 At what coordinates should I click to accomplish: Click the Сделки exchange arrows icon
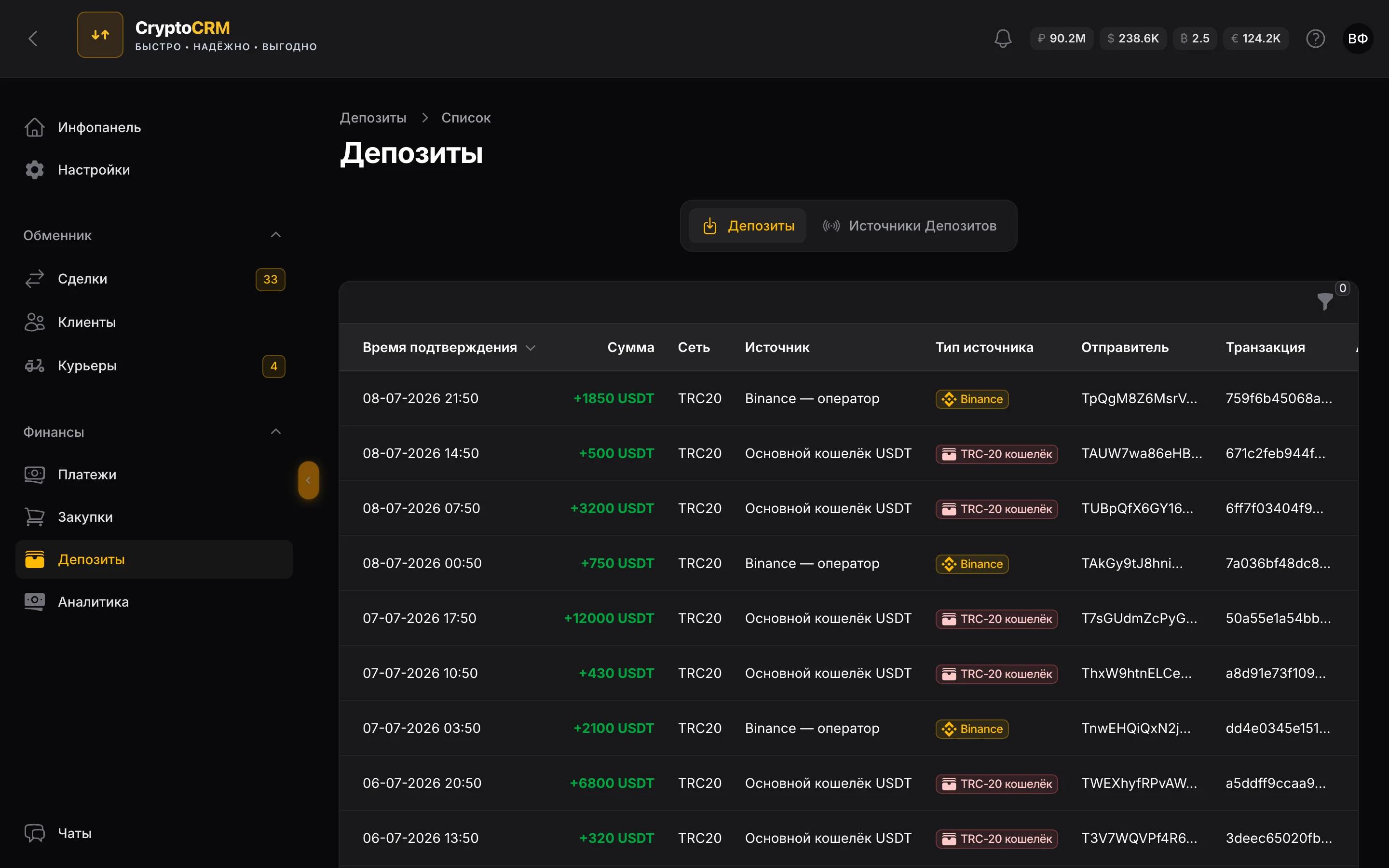pos(34,279)
